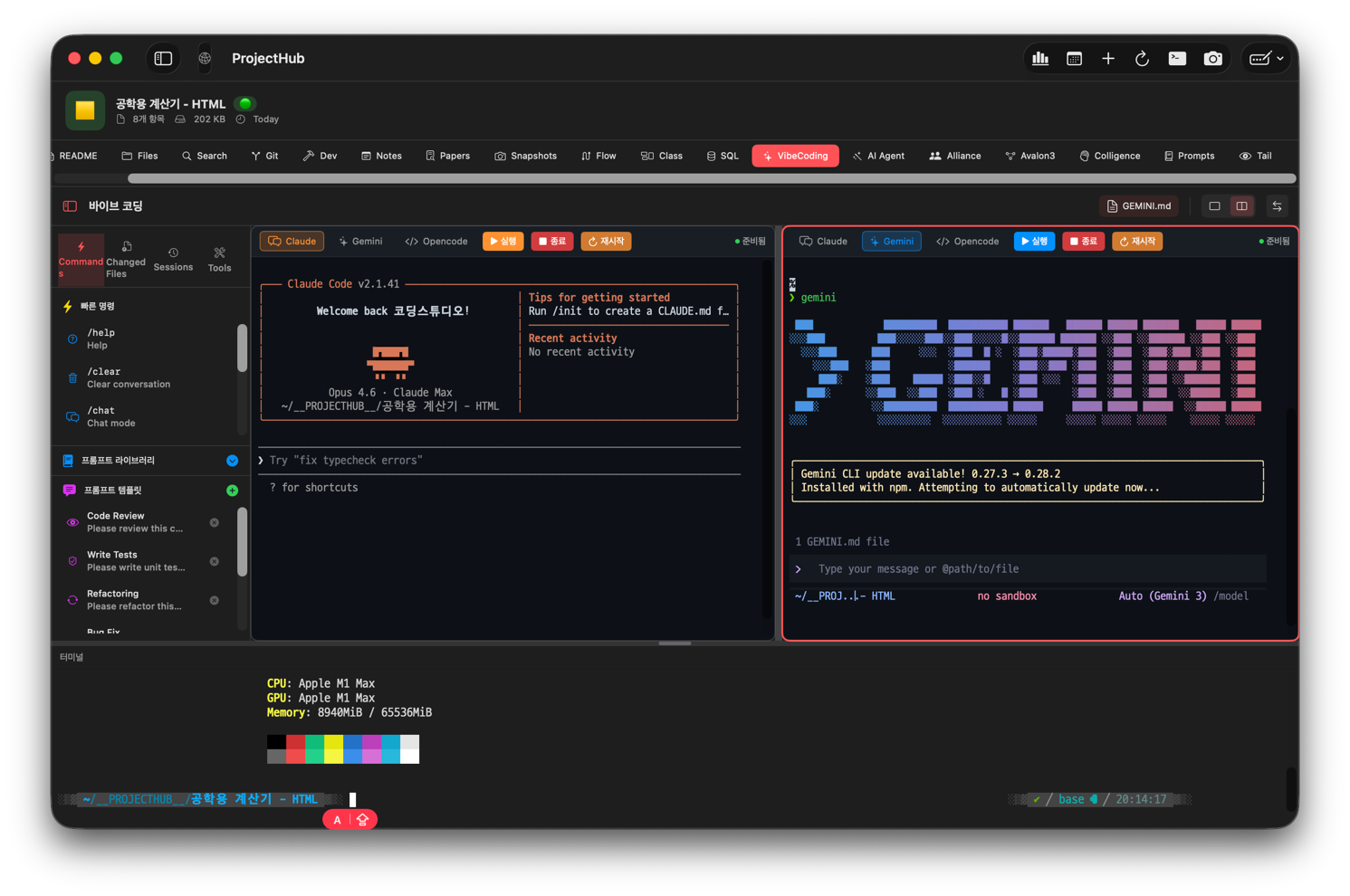This screenshot has width=1350, height=896.
Task: Open the GEMINI.md file button
Action: pos(1139,206)
